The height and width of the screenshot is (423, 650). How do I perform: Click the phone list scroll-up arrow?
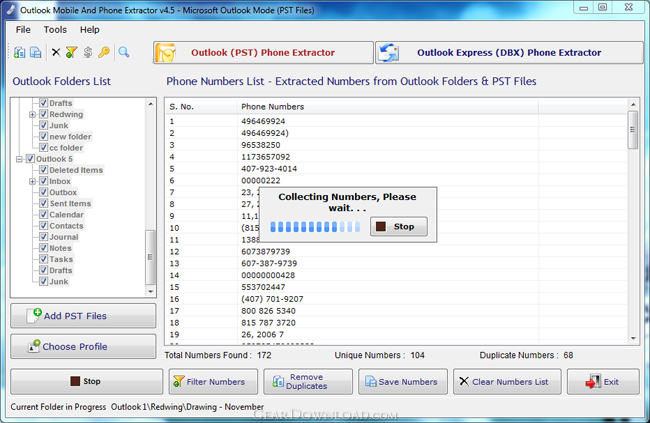tap(633, 105)
